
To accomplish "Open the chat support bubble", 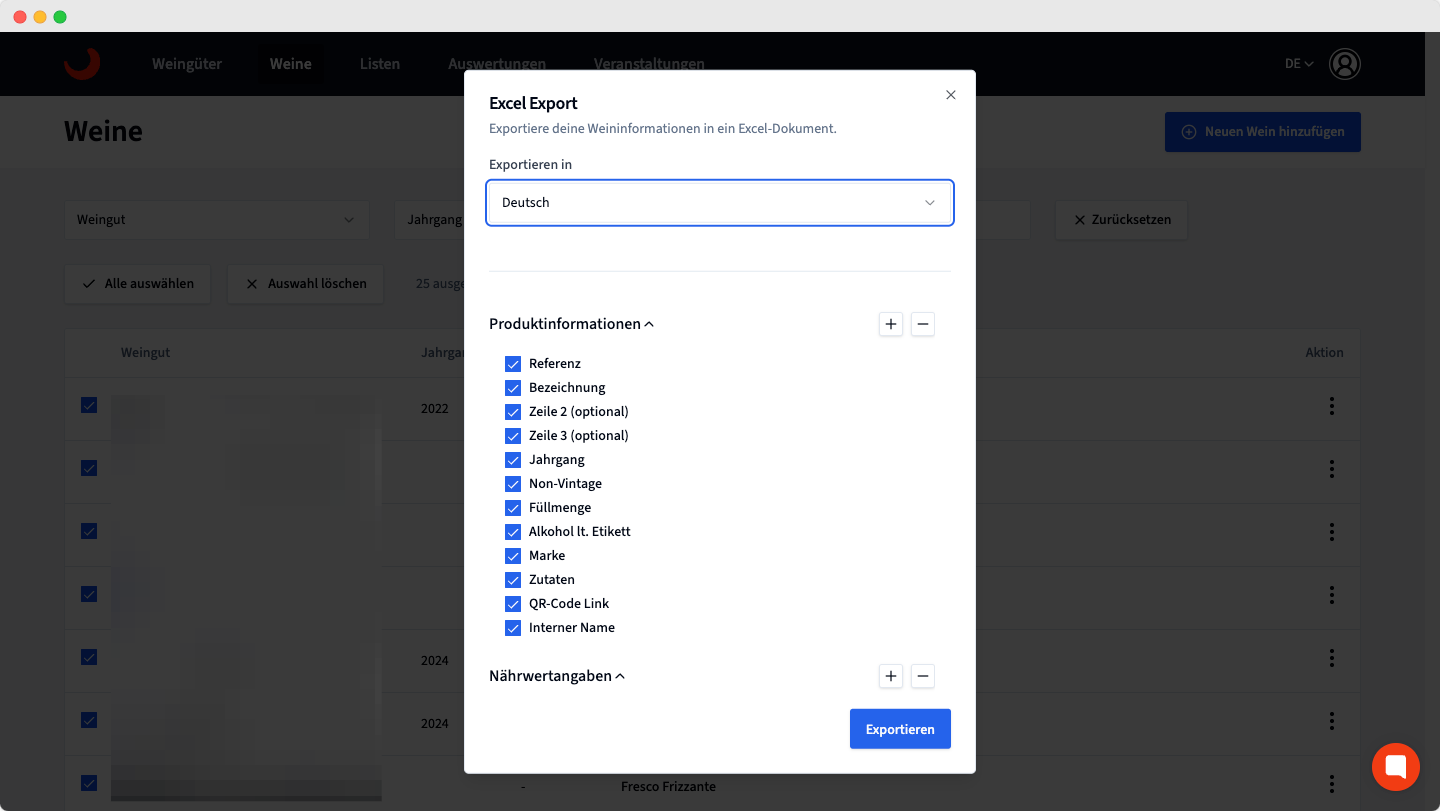I will tap(1396, 767).
